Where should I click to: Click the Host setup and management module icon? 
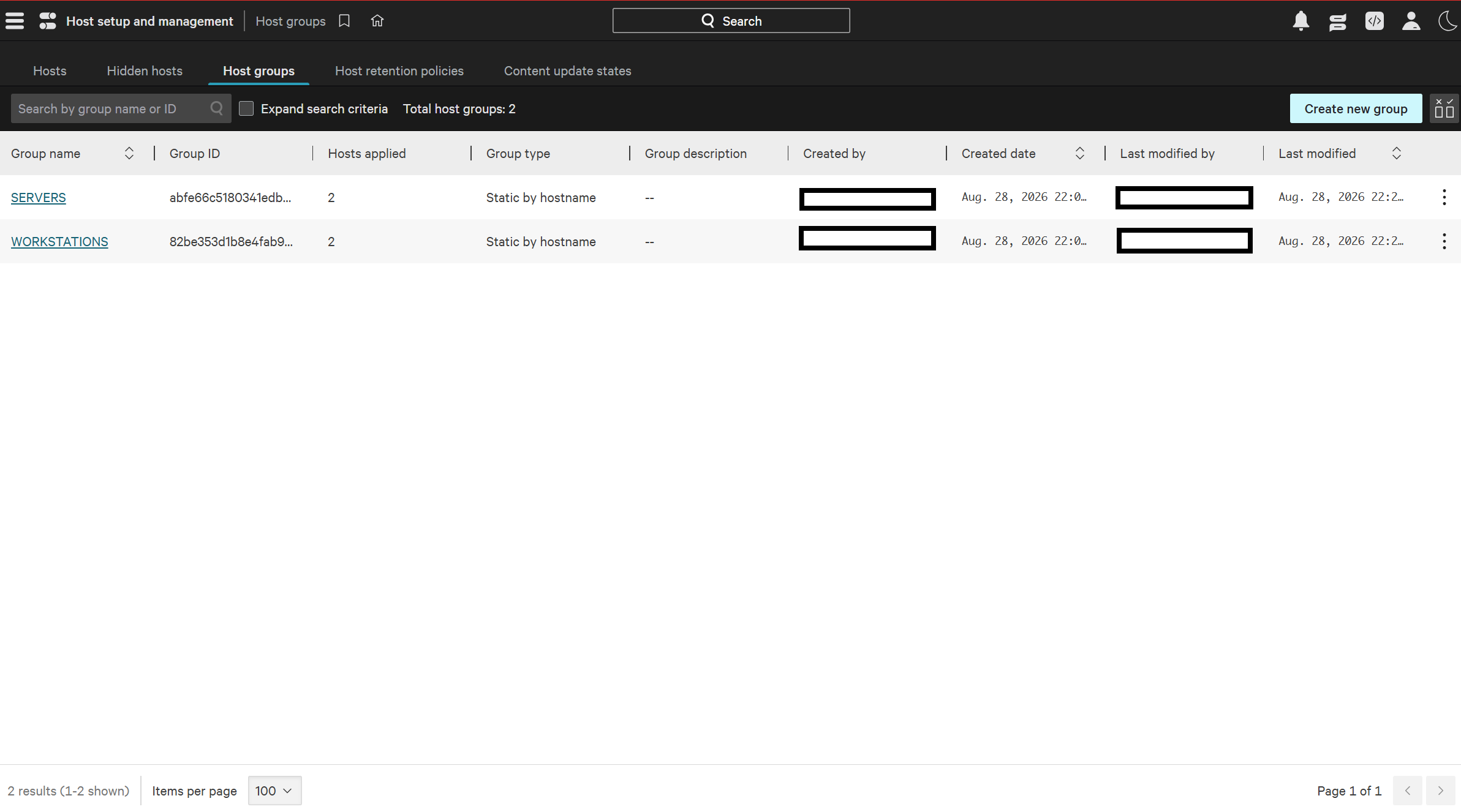48,21
